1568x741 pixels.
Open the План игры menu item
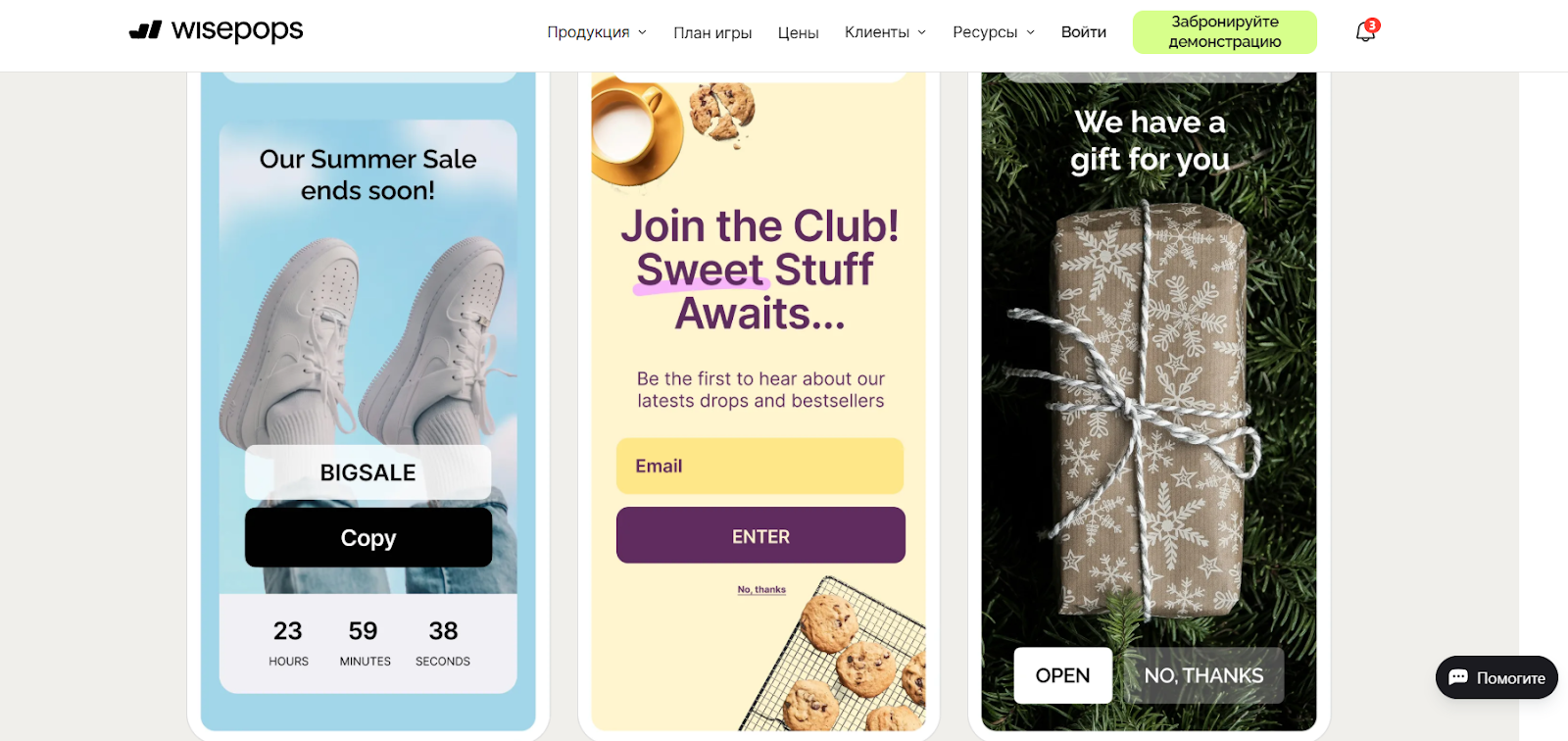(x=712, y=32)
